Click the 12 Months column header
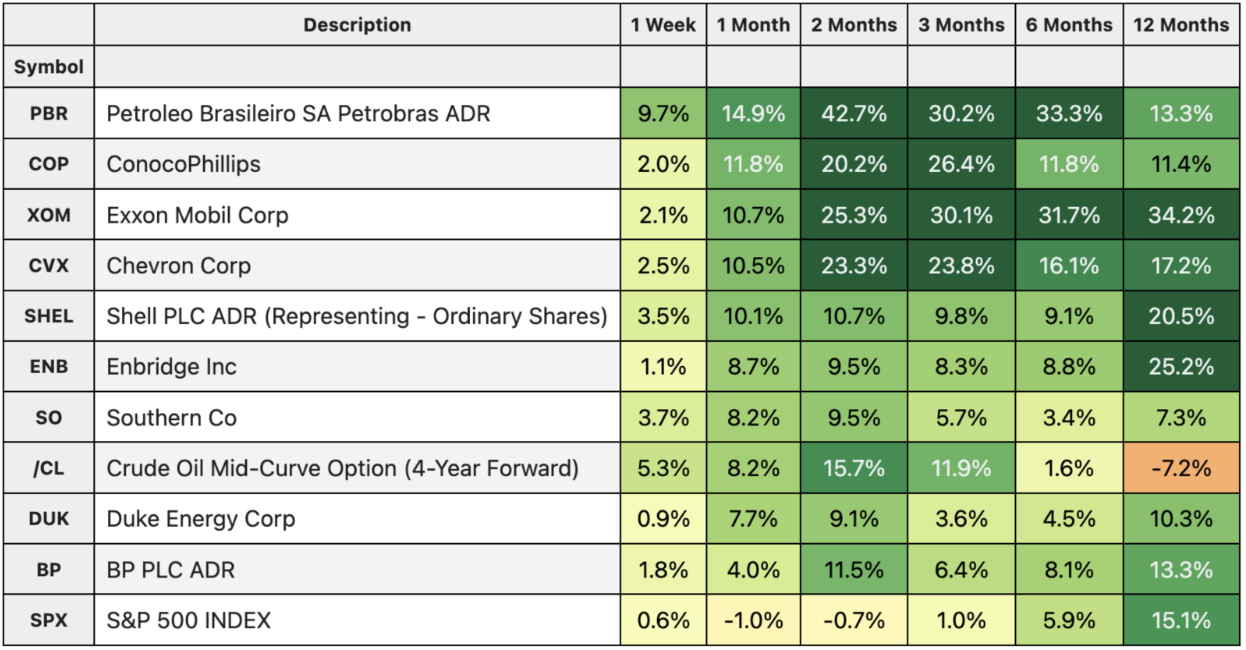Image resolution: width=1246 pixels, height=650 pixels. click(1181, 25)
